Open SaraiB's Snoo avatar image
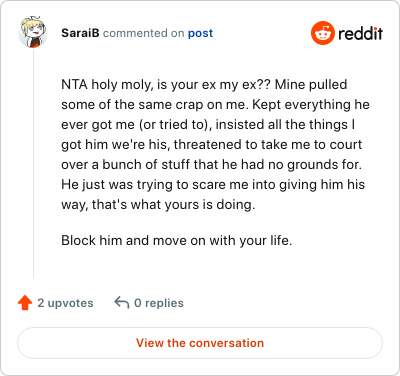 pyautogui.click(x=33, y=33)
